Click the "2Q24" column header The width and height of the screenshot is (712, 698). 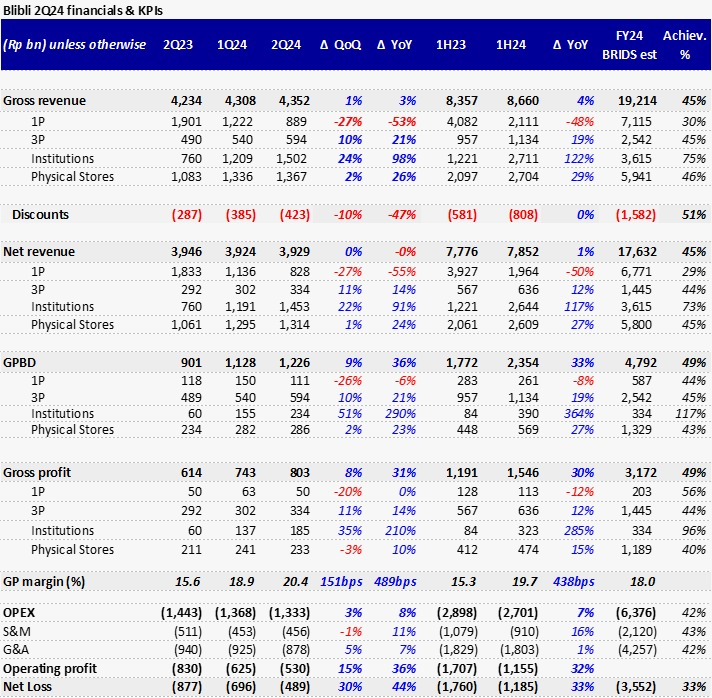pos(286,45)
